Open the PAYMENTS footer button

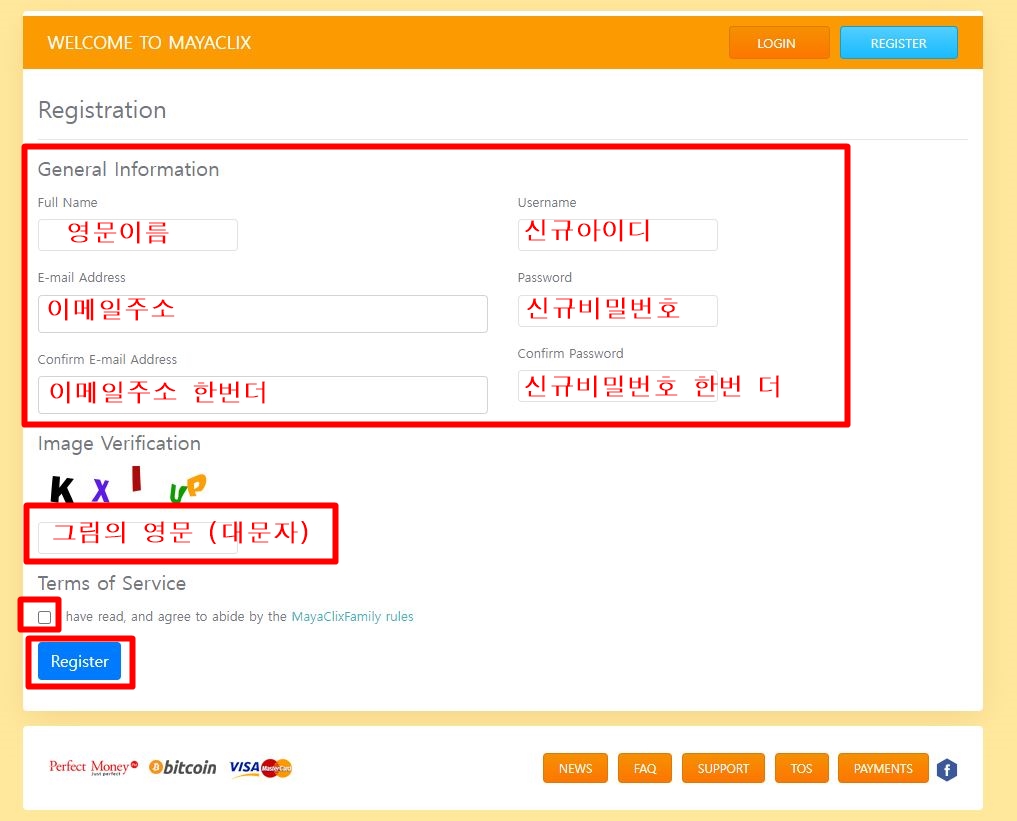[883, 768]
